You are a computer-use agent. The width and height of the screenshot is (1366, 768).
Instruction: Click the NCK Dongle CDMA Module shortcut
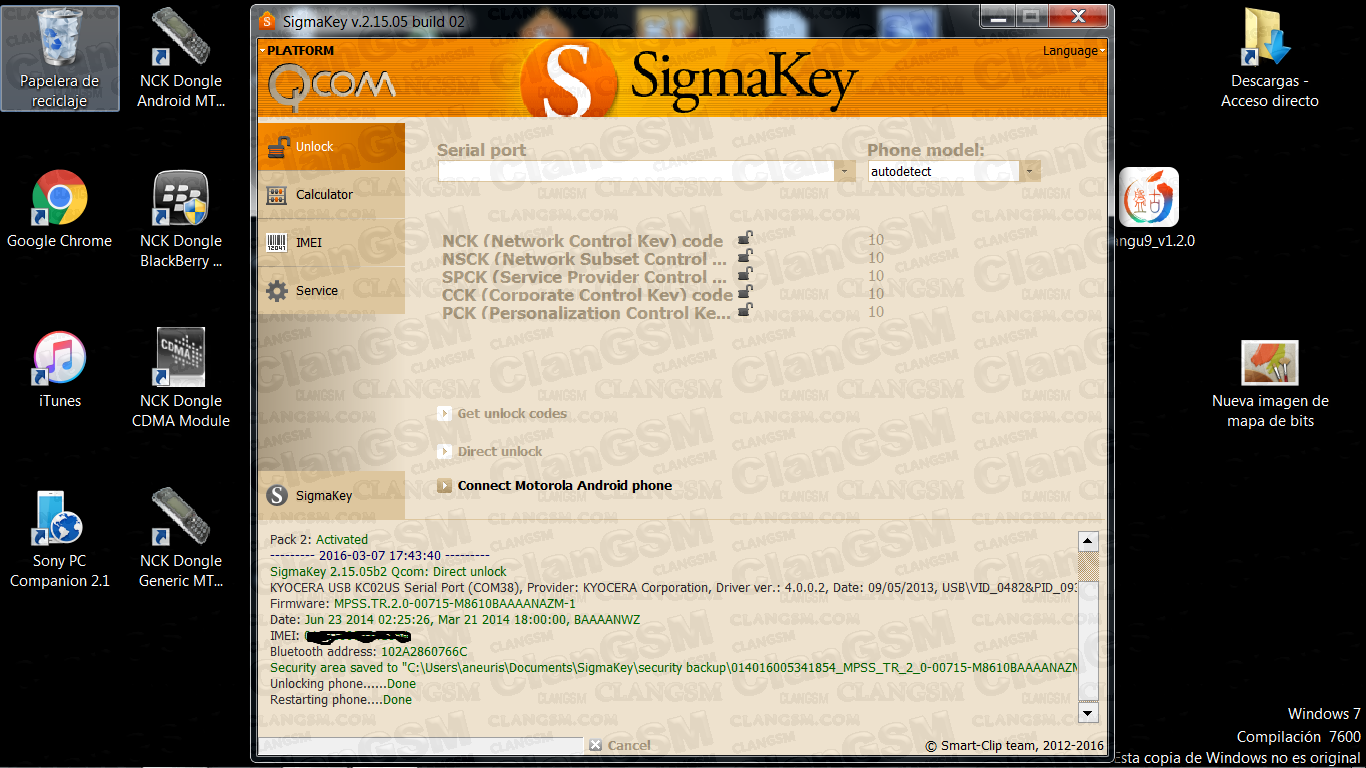tap(181, 379)
